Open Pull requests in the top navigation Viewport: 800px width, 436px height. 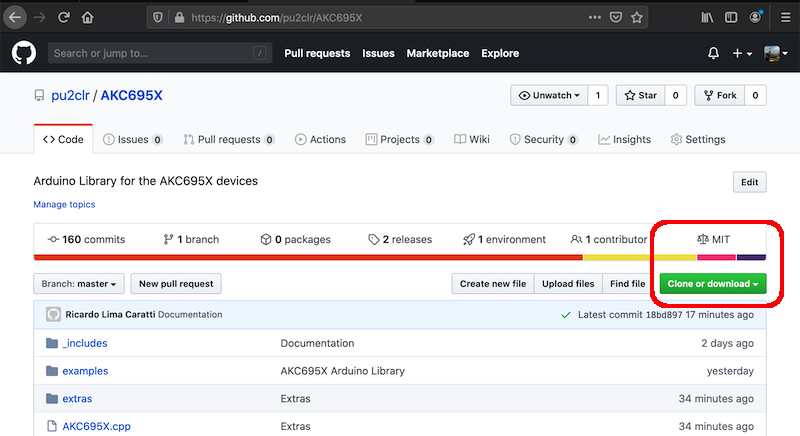[x=317, y=53]
